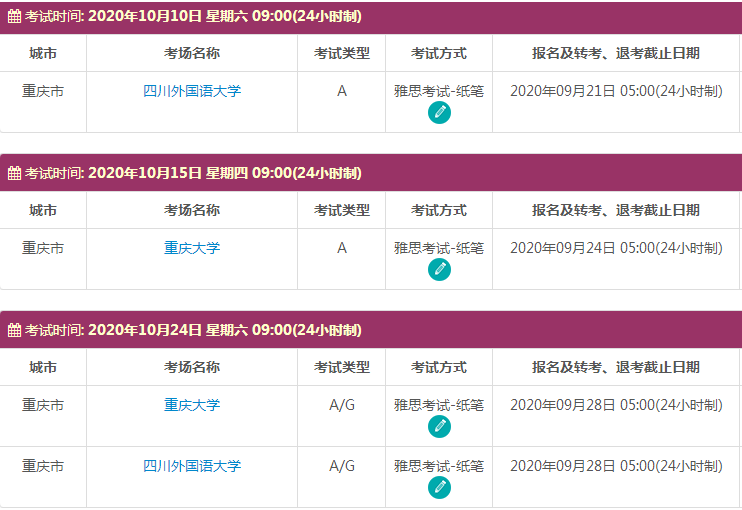
Task: Click 雅思考试-纸笔 in 10月24日 四川外国语大学 row
Action: tap(439, 466)
